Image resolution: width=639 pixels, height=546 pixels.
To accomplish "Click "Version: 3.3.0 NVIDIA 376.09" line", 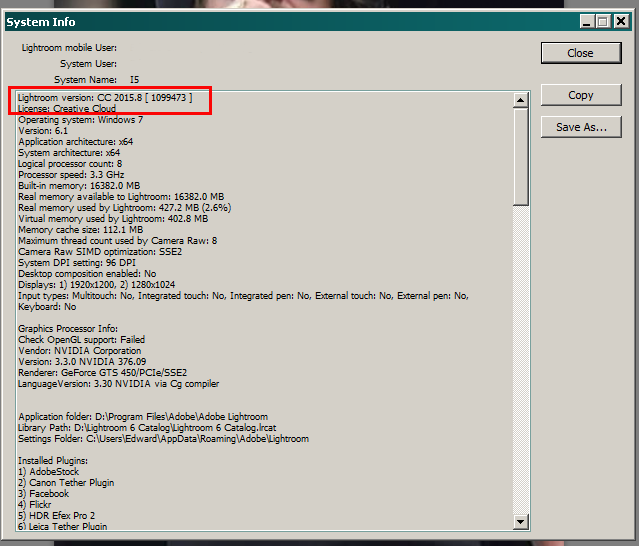I will click(82, 362).
